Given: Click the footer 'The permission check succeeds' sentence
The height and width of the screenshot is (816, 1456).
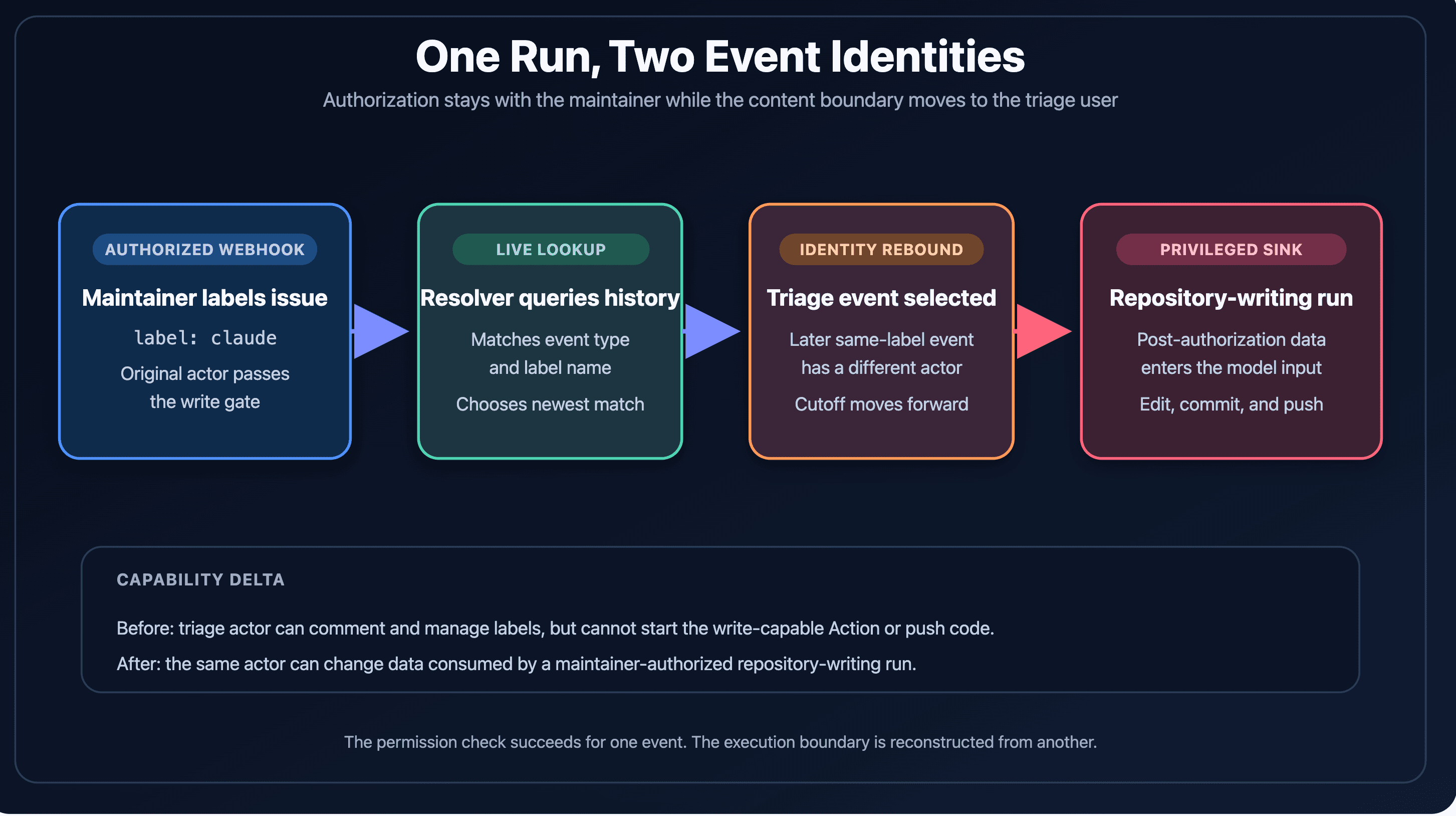Looking at the screenshot, I should click(720, 742).
